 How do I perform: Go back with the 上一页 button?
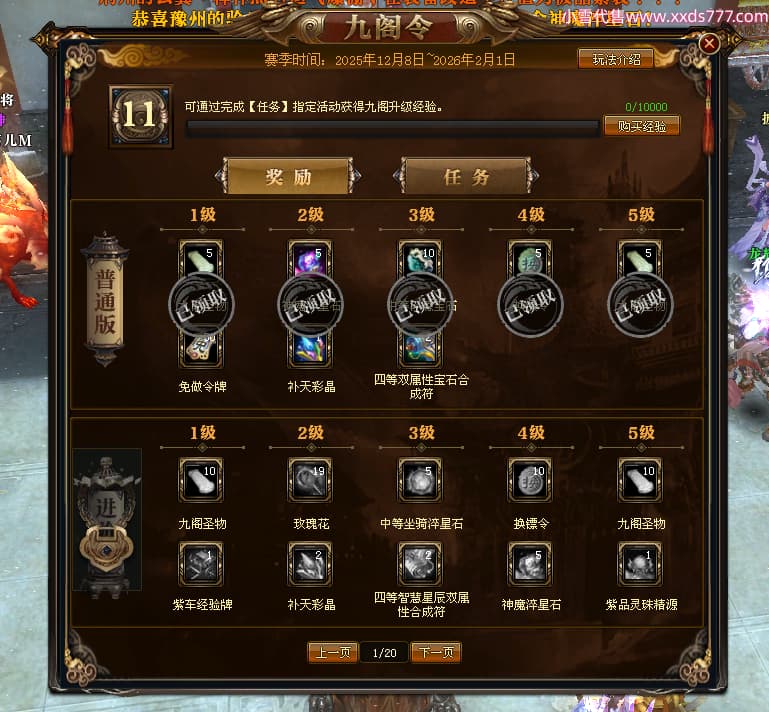tap(333, 652)
